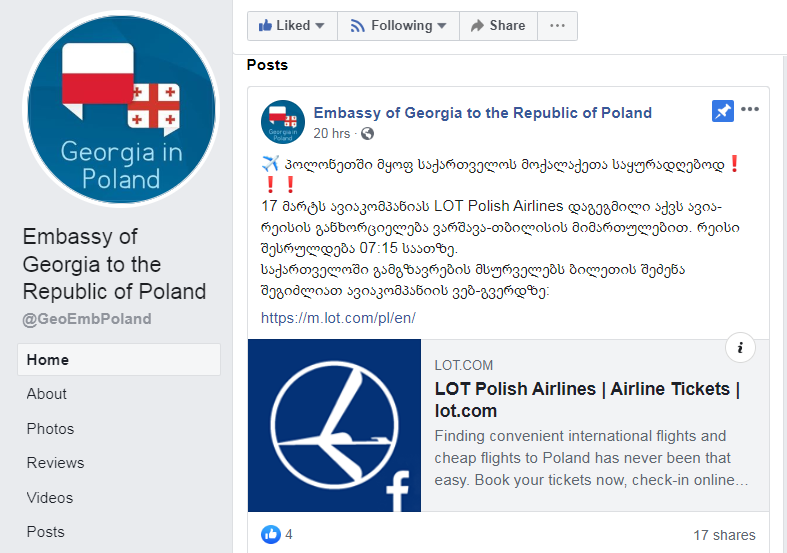Open the post options three-dot menu

click(750, 109)
